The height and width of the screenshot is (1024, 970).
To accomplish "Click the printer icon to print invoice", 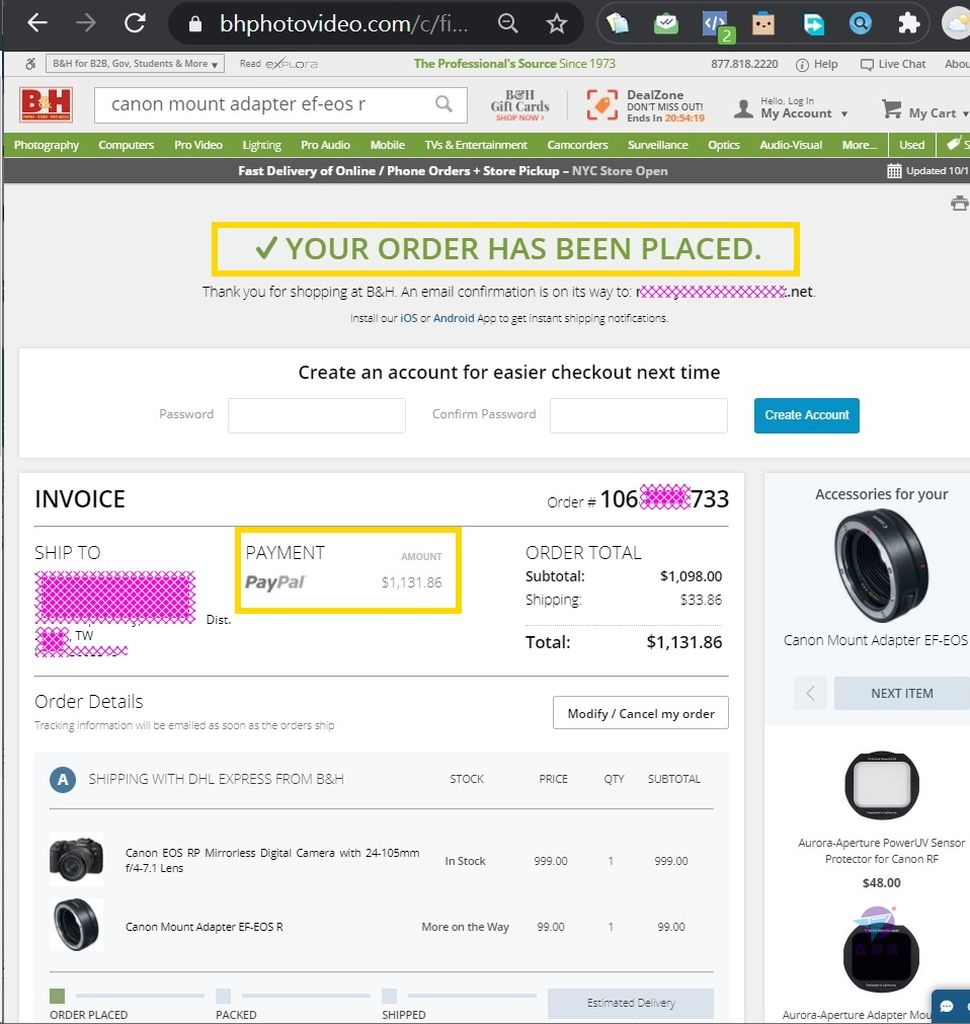I will click(960, 203).
